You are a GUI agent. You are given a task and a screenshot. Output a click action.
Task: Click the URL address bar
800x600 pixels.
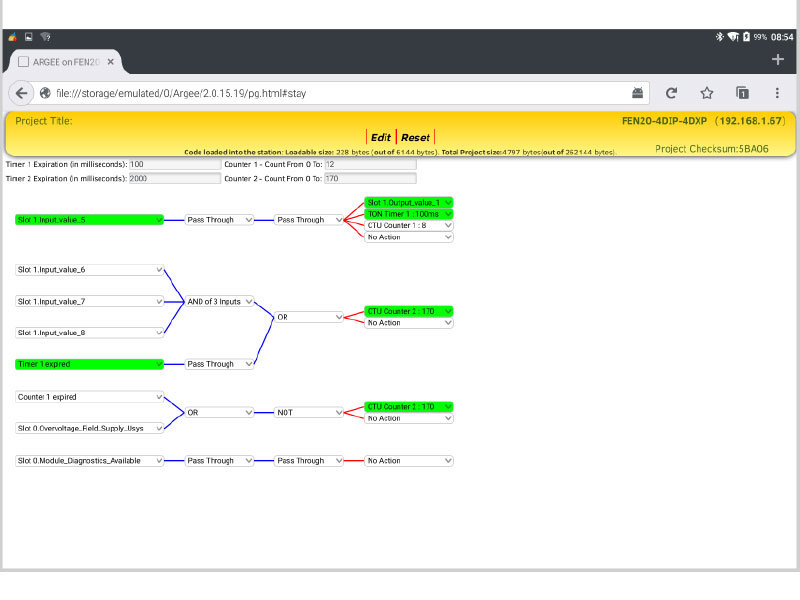[x=330, y=93]
